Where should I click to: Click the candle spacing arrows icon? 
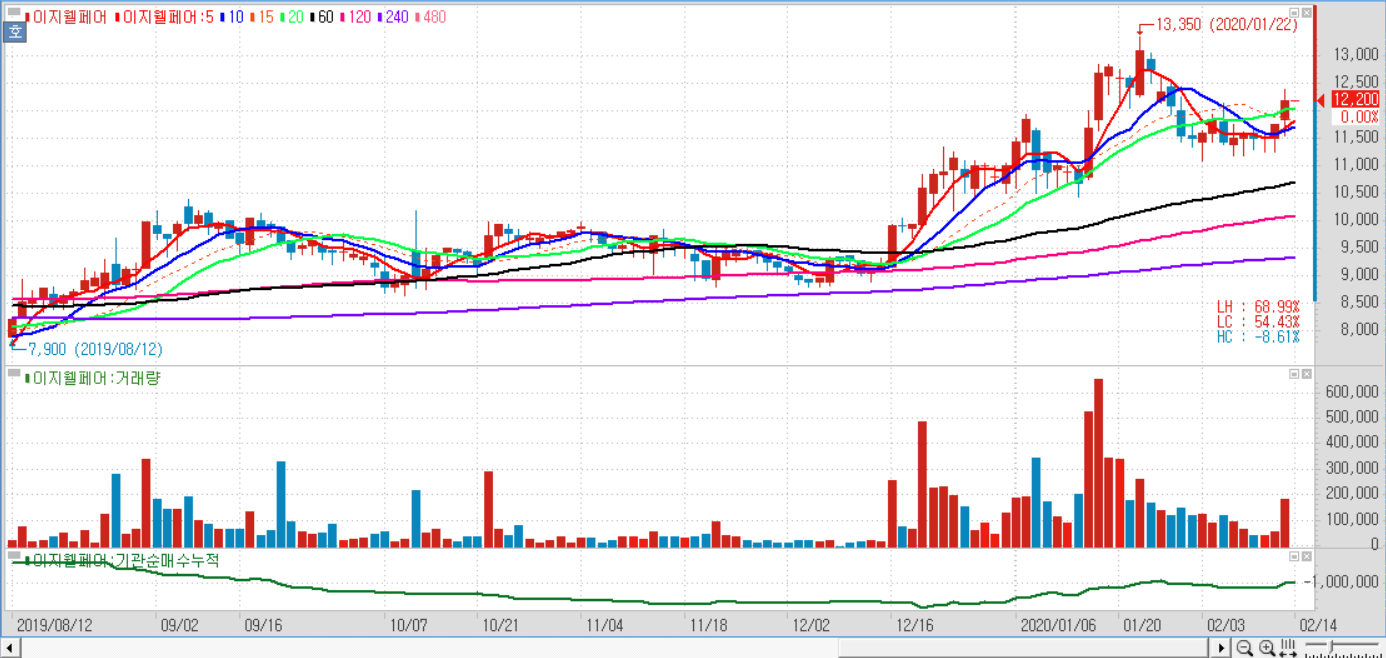tap(1287, 648)
